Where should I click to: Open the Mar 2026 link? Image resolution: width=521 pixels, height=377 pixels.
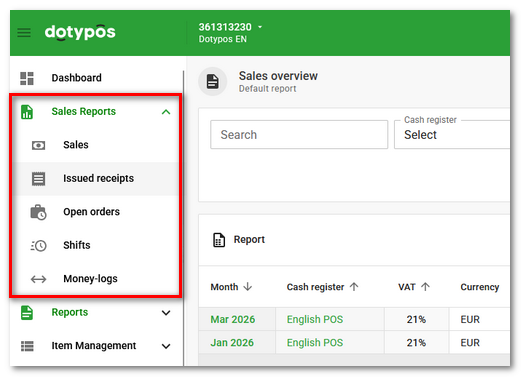click(x=233, y=319)
